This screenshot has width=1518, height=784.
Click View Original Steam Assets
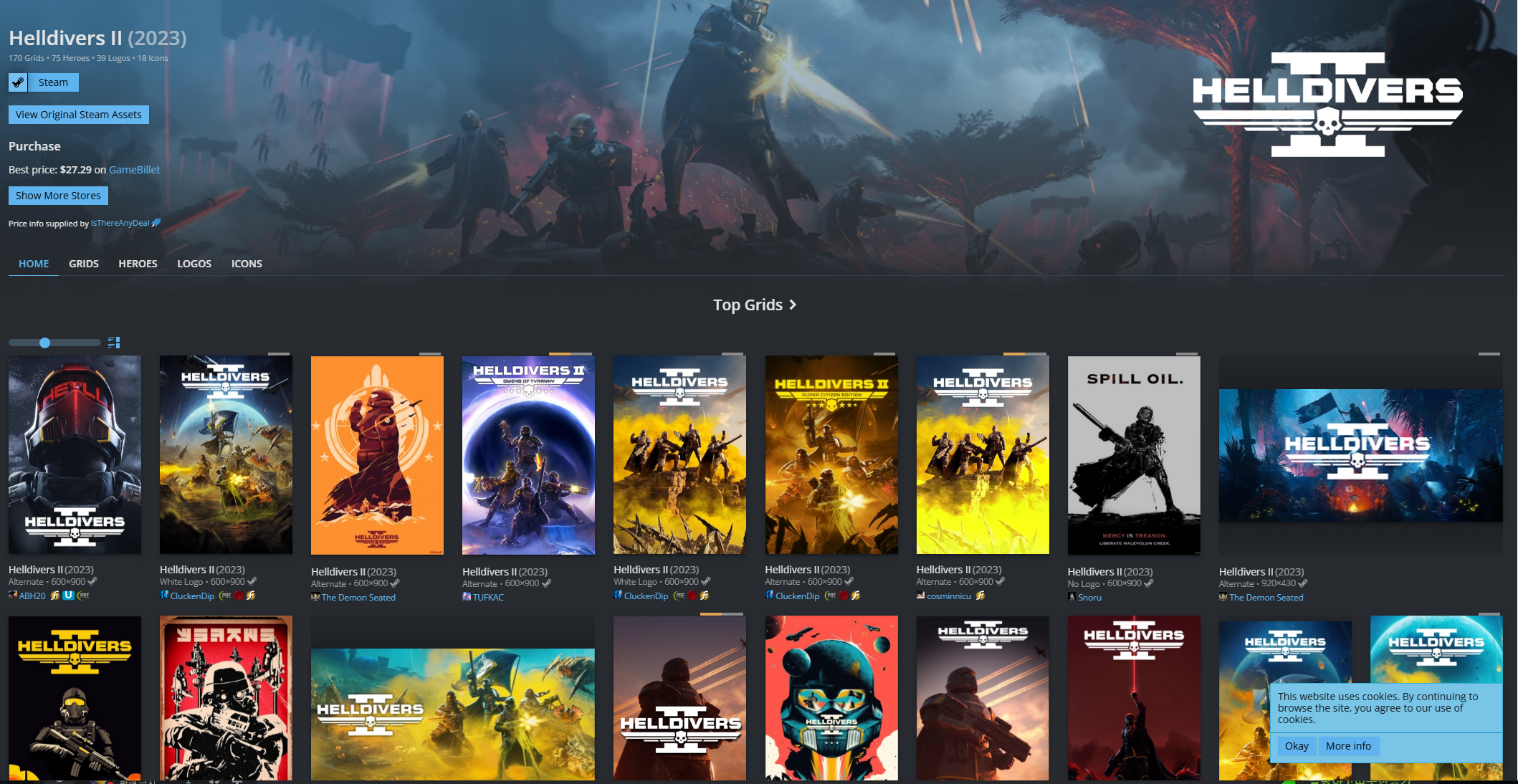pyautogui.click(x=79, y=115)
